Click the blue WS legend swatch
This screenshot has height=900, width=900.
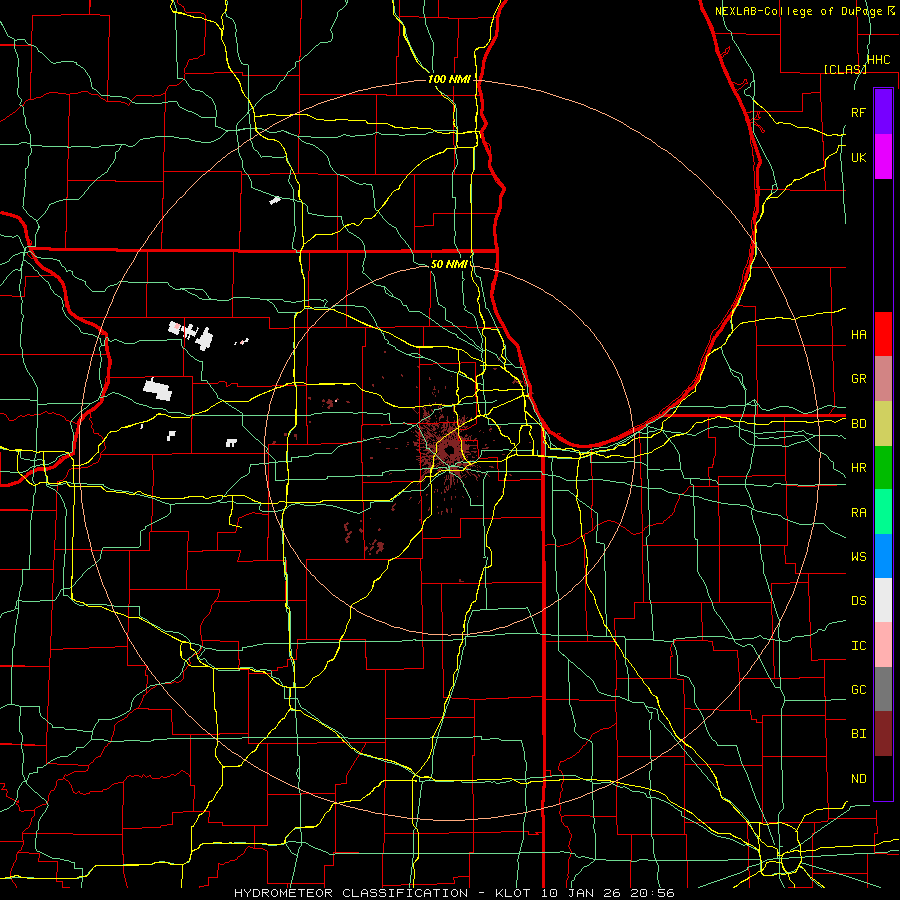pyautogui.click(x=883, y=556)
